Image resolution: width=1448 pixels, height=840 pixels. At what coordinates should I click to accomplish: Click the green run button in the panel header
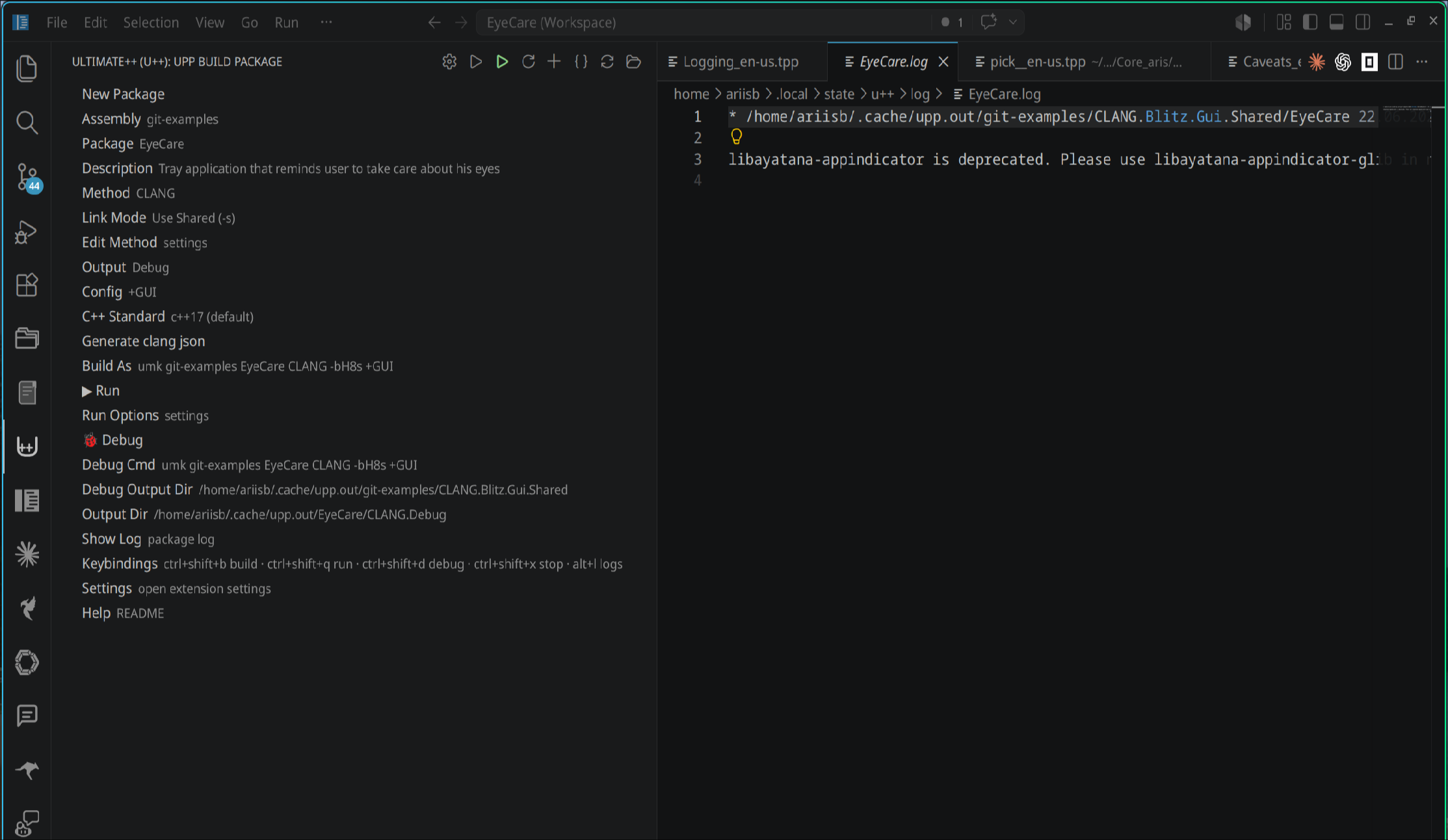[x=502, y=62]
